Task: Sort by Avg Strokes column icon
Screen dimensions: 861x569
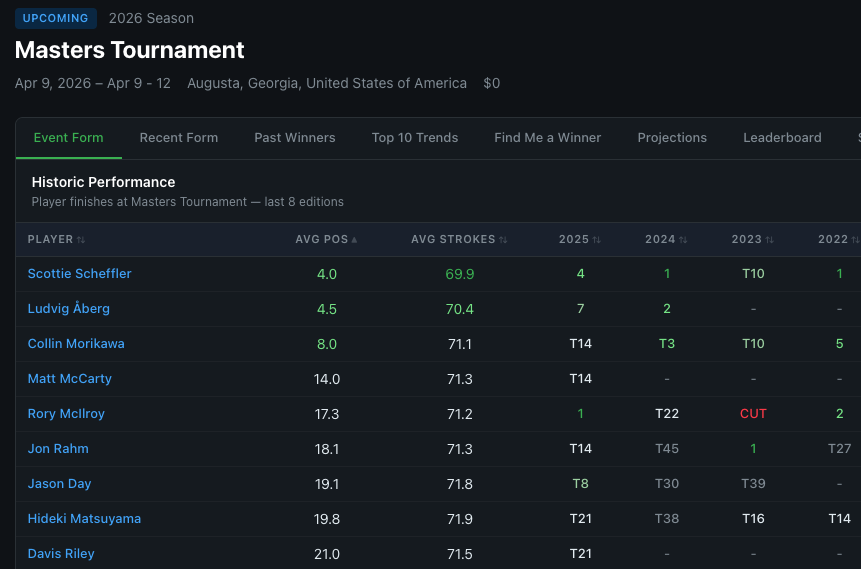Action: (x=503, y=240)
